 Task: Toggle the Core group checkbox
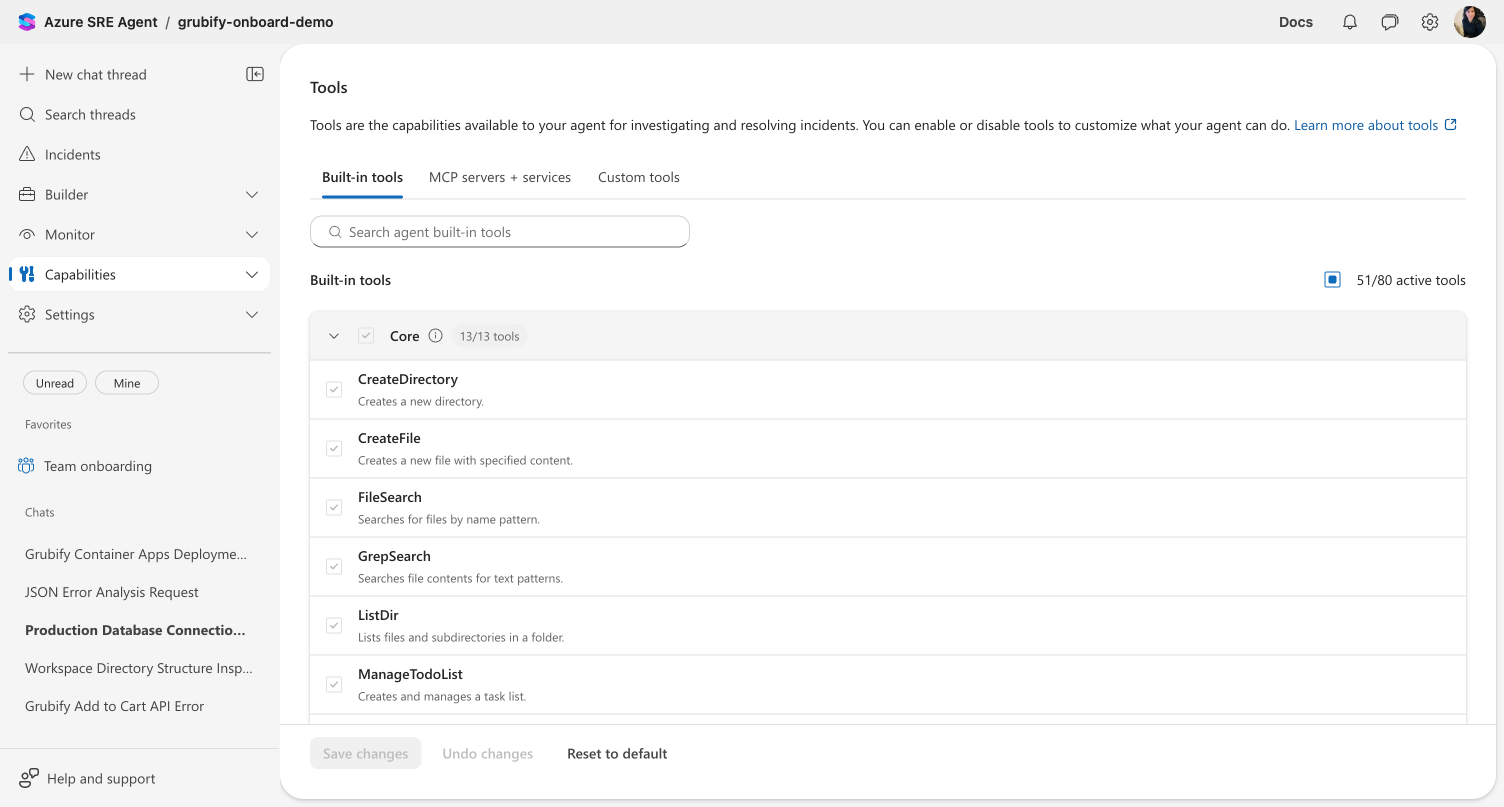[x=366, y=336]
